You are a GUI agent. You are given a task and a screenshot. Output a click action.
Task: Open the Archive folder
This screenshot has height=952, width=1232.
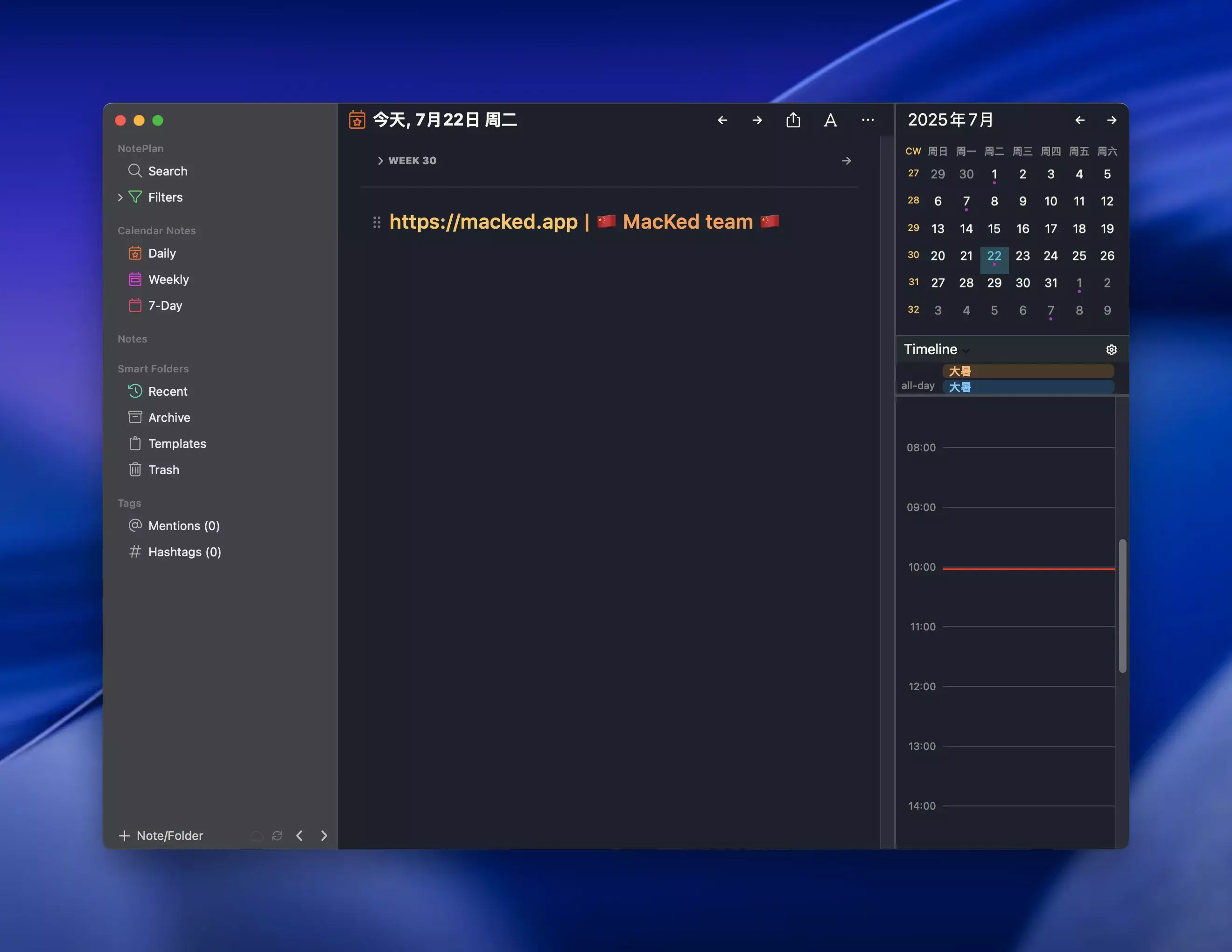(x=168, y=417)
